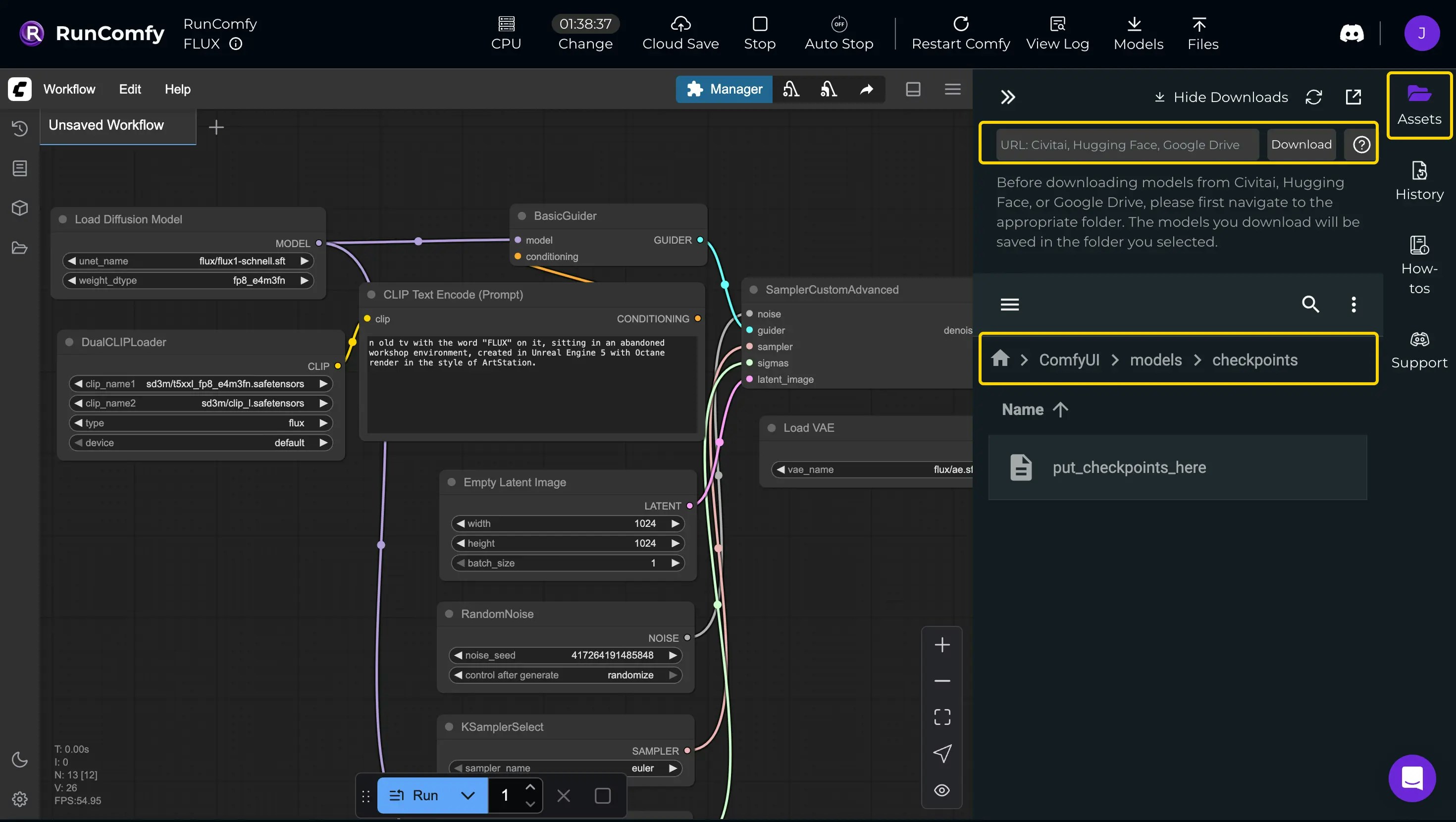The width and height of the screenshot is (1456, 822).
Task: Click Cloud Save icon
Action: (x=680, y=24)
